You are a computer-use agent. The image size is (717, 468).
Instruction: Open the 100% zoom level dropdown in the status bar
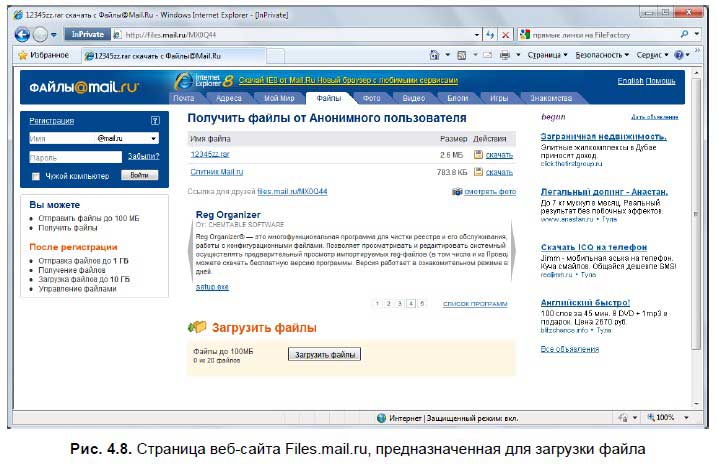(686, 417)
